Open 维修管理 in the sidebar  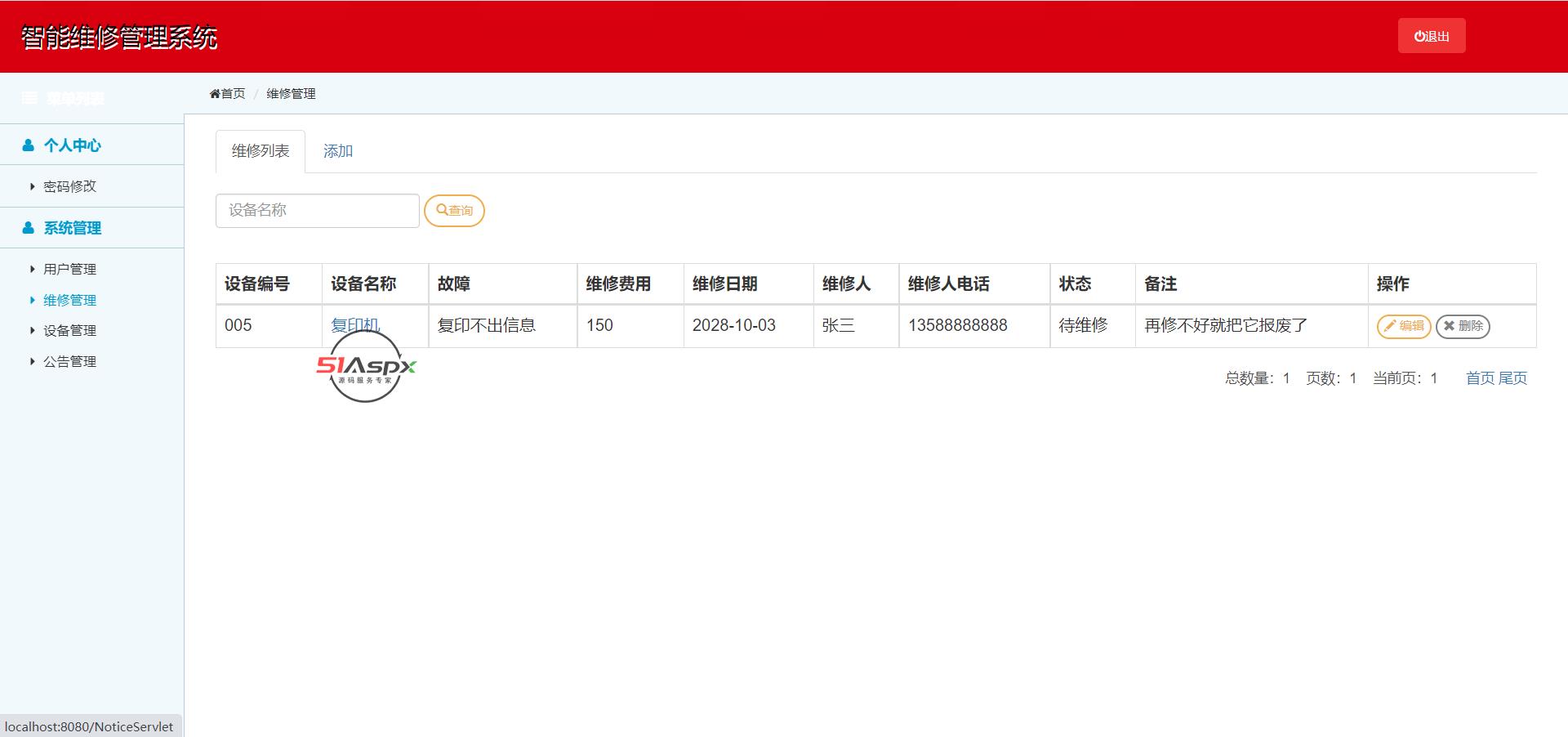(69, 300)
